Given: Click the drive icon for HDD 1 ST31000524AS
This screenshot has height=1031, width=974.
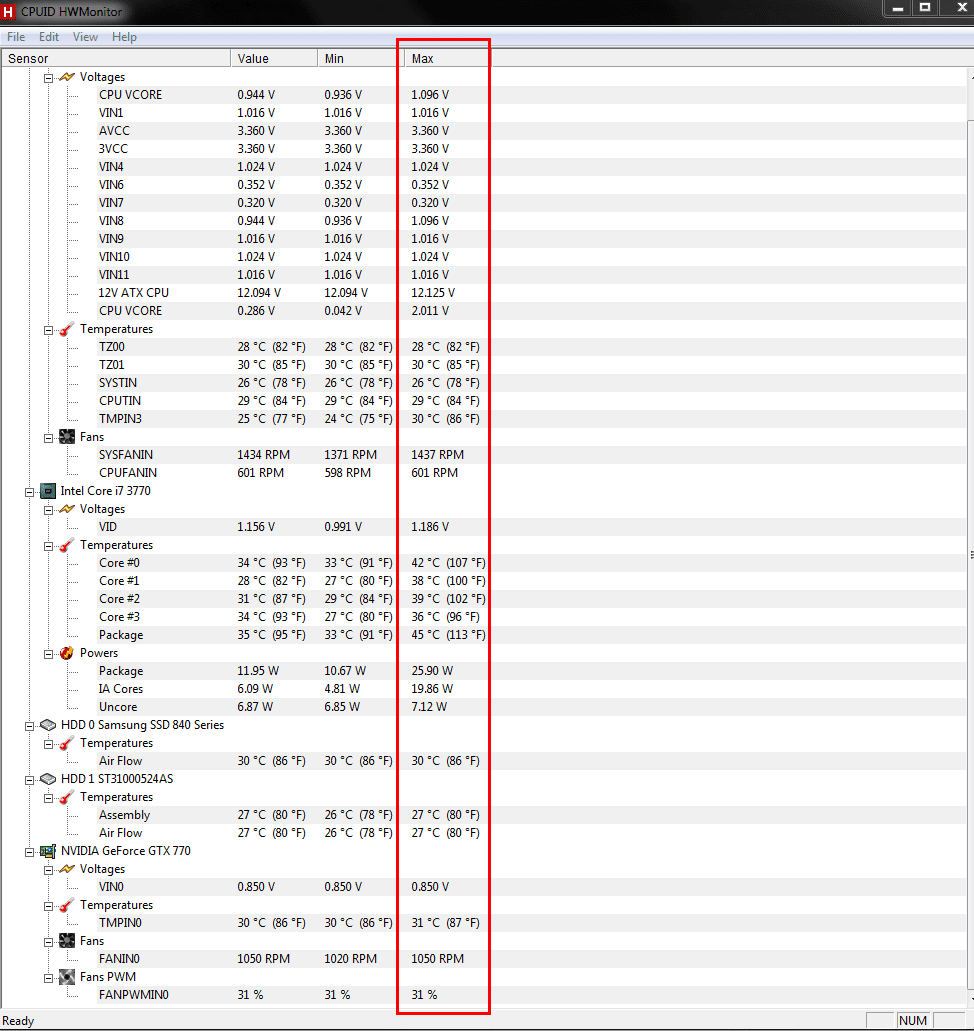Looking at the screenshot, I should (47, 779).
